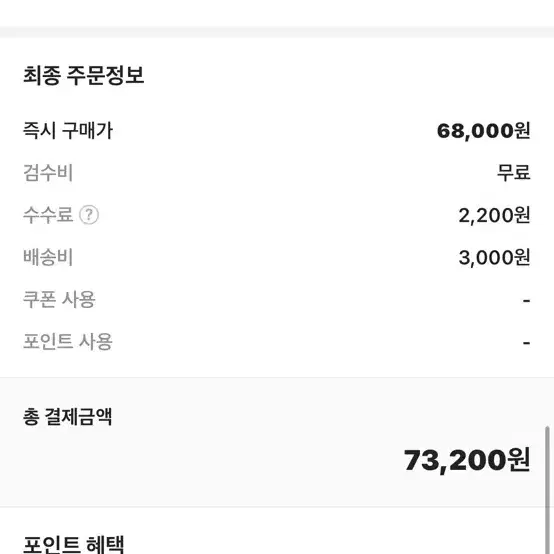Image resolution: width=554 pixels, height=554 pixels.
Task: Click the question mark icon beside 수수료
Action: tap(89, 215)
